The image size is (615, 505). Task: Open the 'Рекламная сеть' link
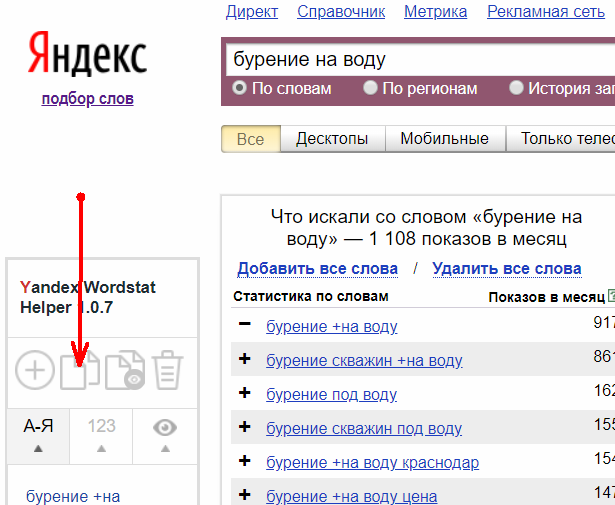(x=546, y=12)
